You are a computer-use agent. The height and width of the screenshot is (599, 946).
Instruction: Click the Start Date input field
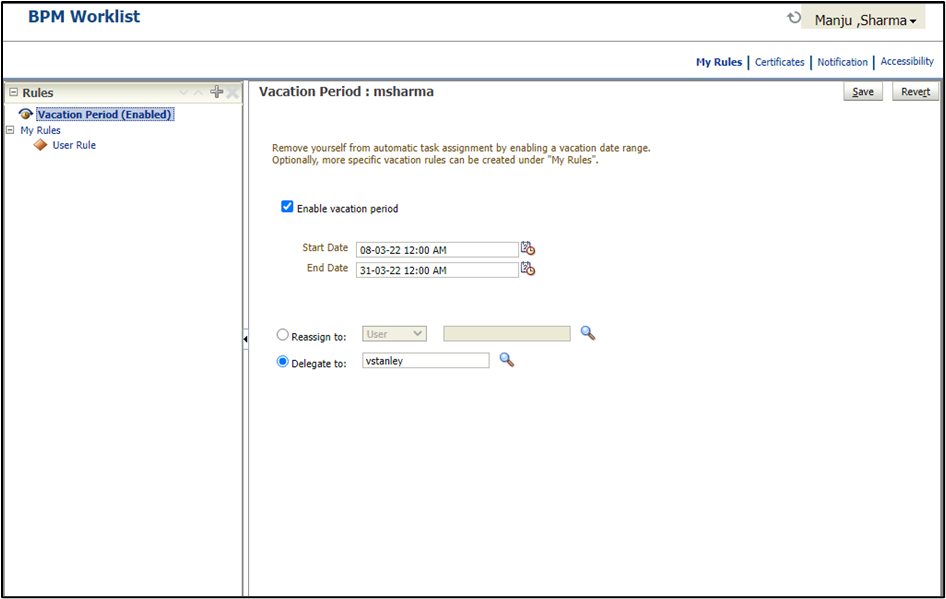tap(437, 250)
